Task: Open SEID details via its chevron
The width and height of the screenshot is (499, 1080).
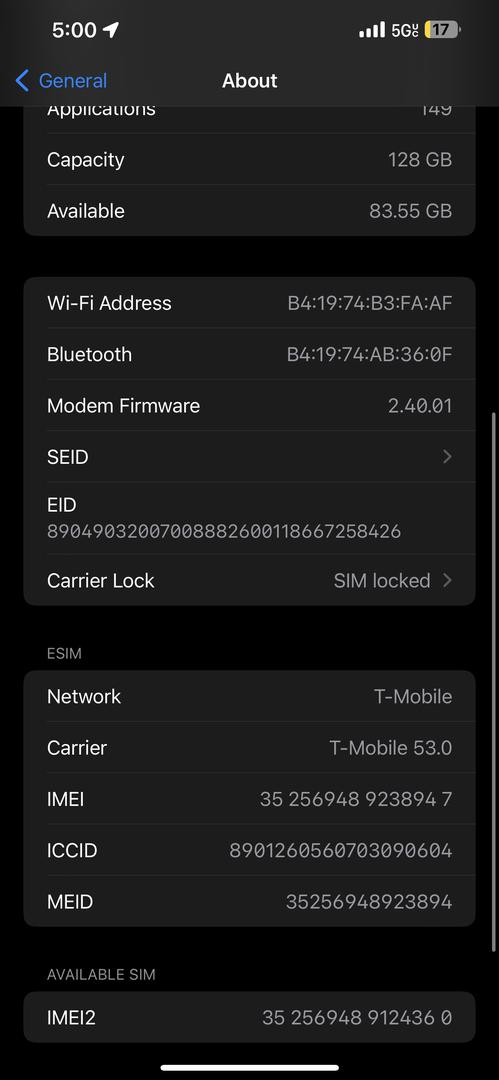Action: pos(447,457)
